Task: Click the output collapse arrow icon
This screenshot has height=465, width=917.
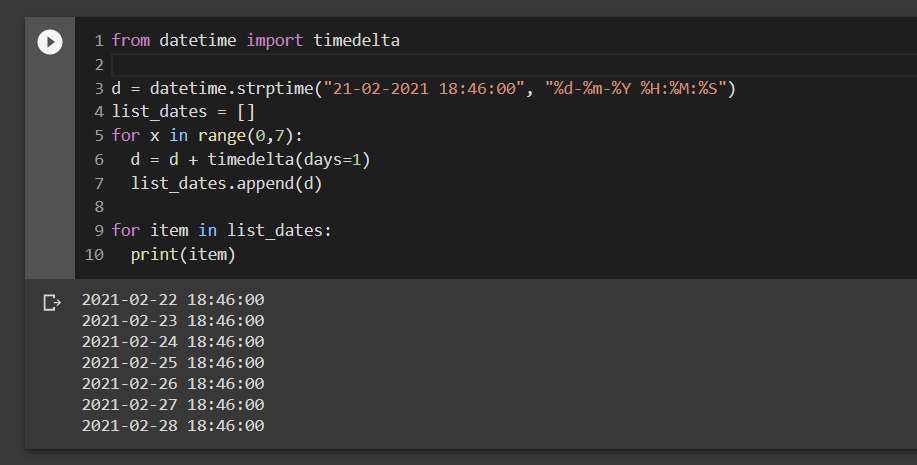Action: point(52,302)
